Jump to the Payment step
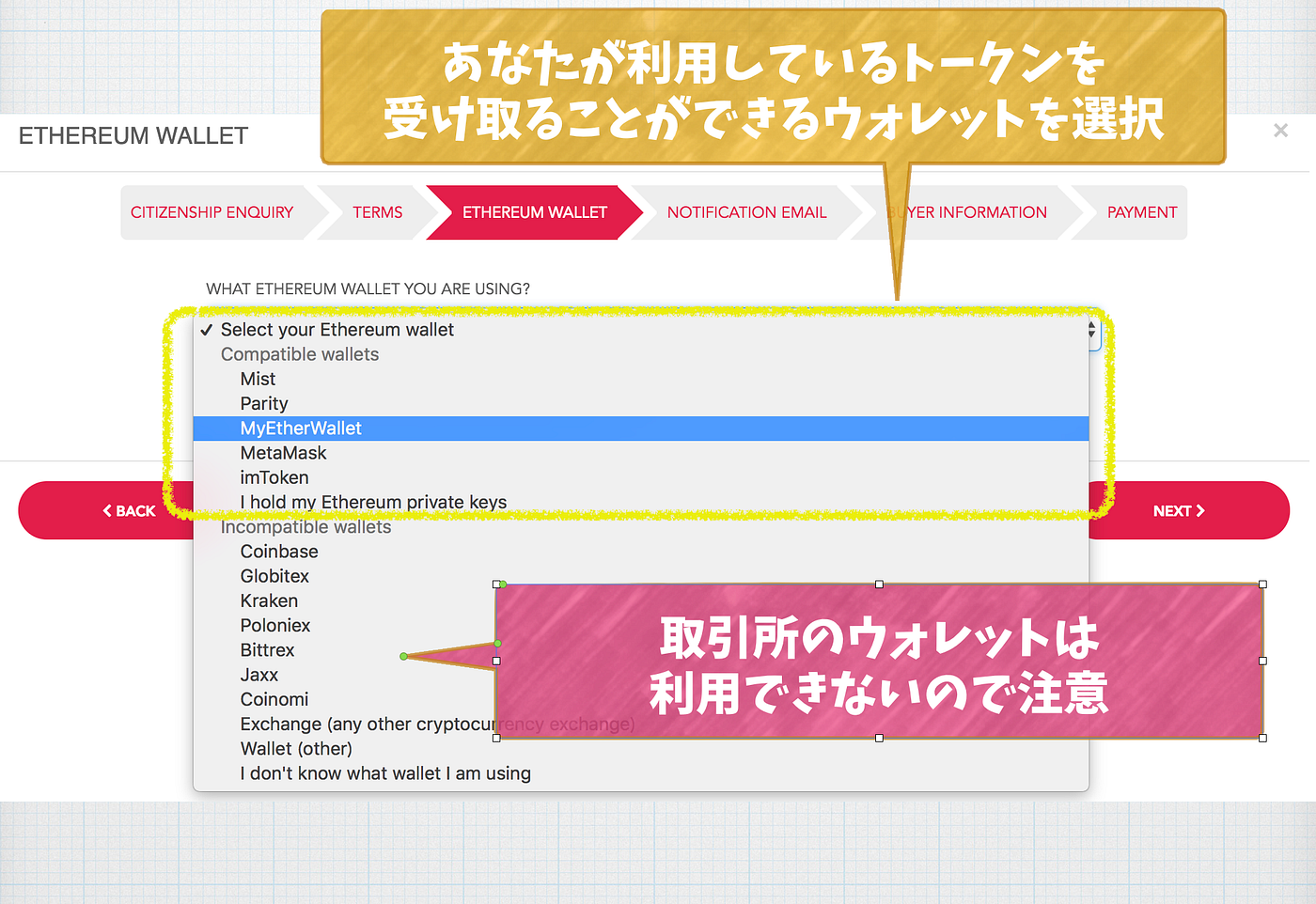This screenshot has height=904, width=1316. click(x=1141, y=212)
